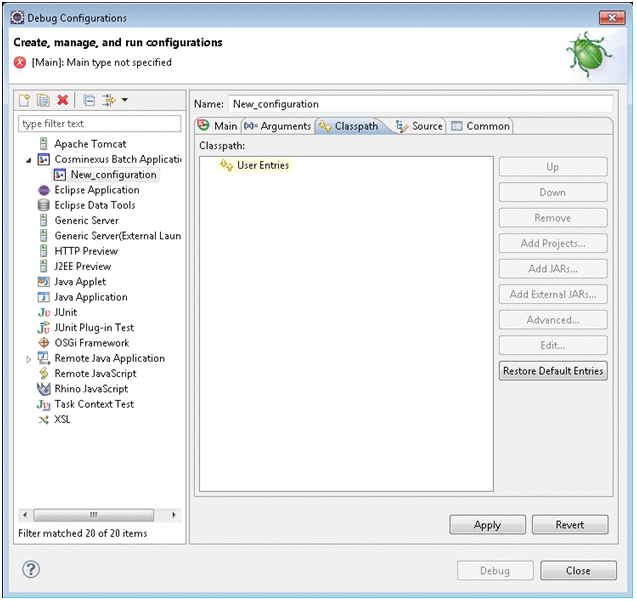Click the Add Projects... button
This screenshot has width=637, height=601.
(x=553, y=243)
